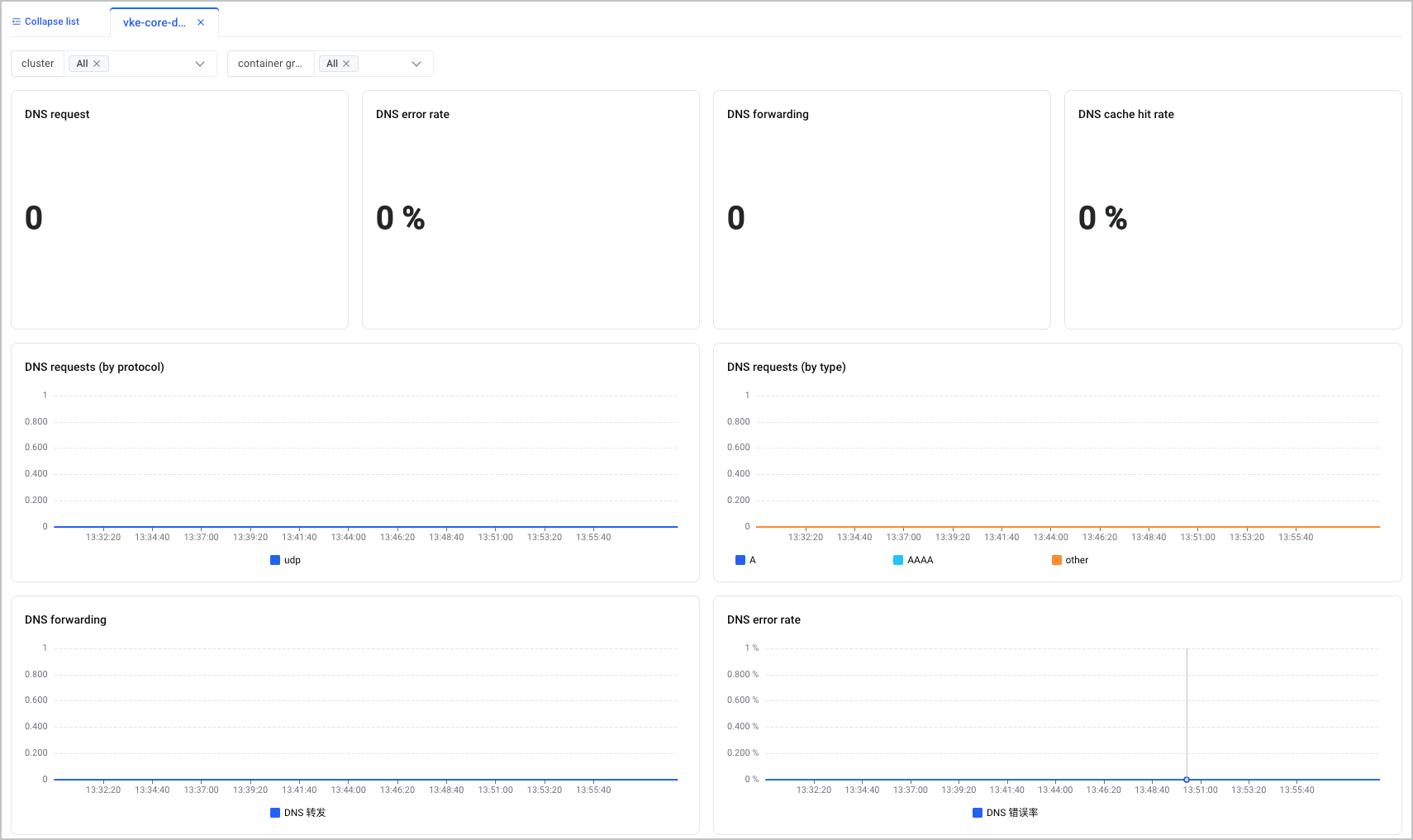Close the vke-core-d... tab
This screenshot has width=1413, height=840.
(x=201, y=22)
